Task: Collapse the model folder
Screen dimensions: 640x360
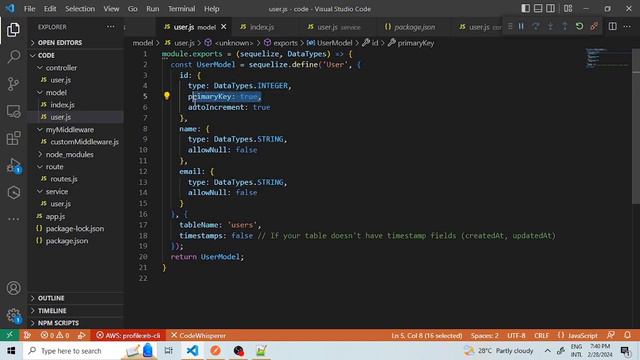Action: [76, 93]
